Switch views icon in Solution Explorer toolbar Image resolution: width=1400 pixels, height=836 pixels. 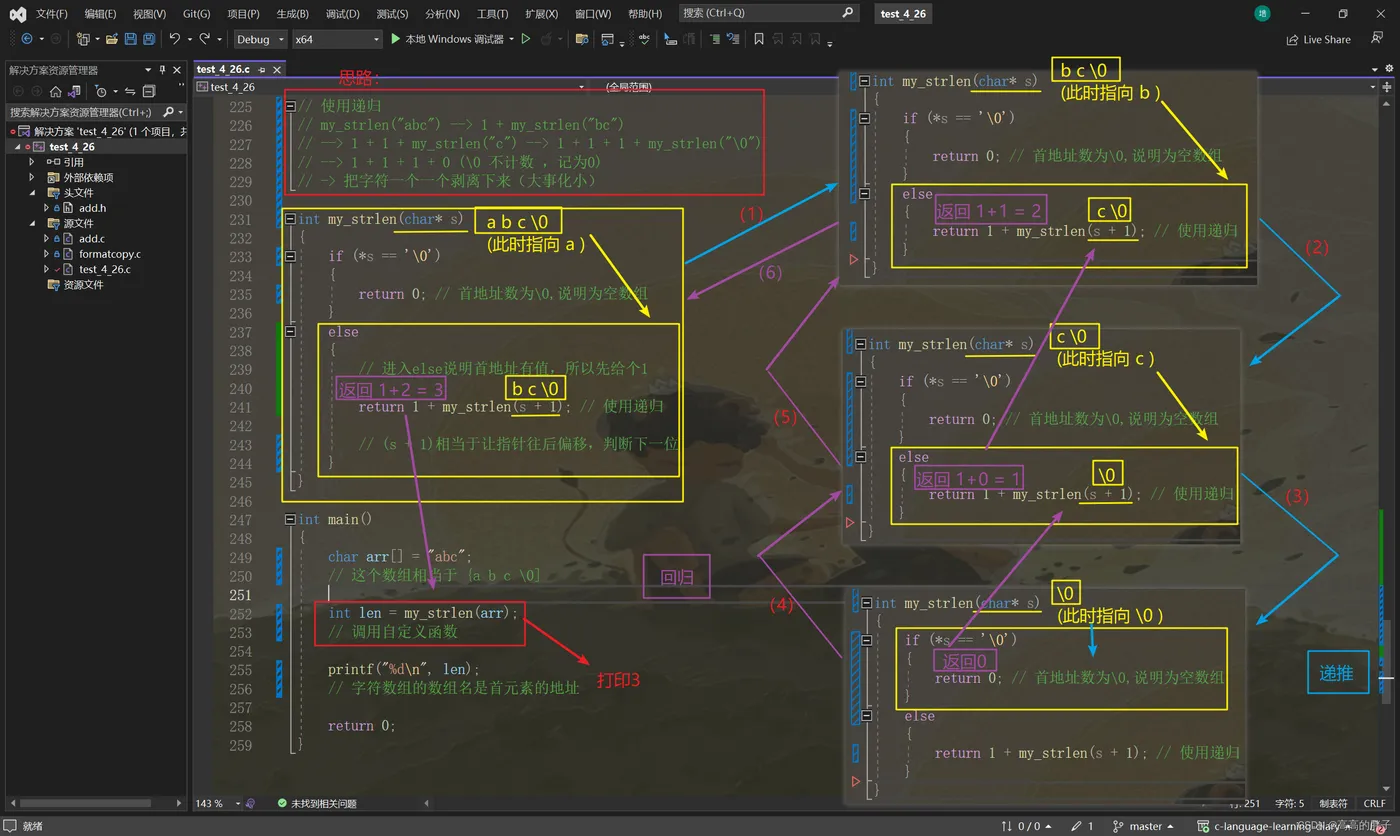pyautogui.click(x=74, y=91)
